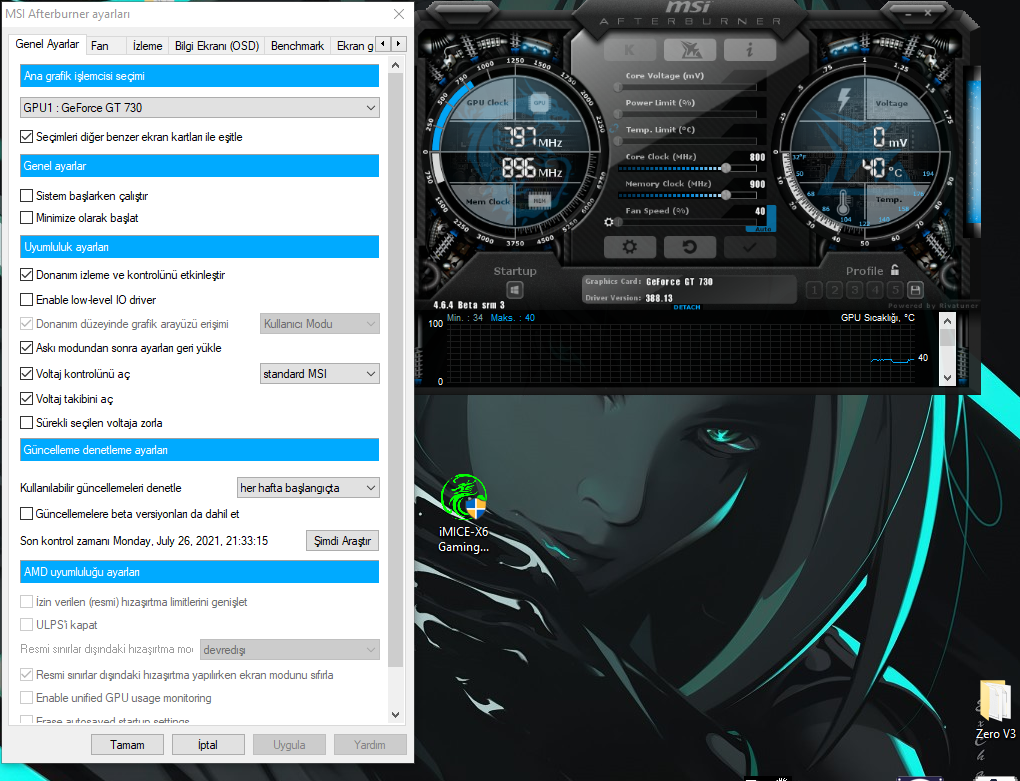1020x781 pixels.
Task: Click settings scrollbar down arrow
Action: click(x=396, y=714)
